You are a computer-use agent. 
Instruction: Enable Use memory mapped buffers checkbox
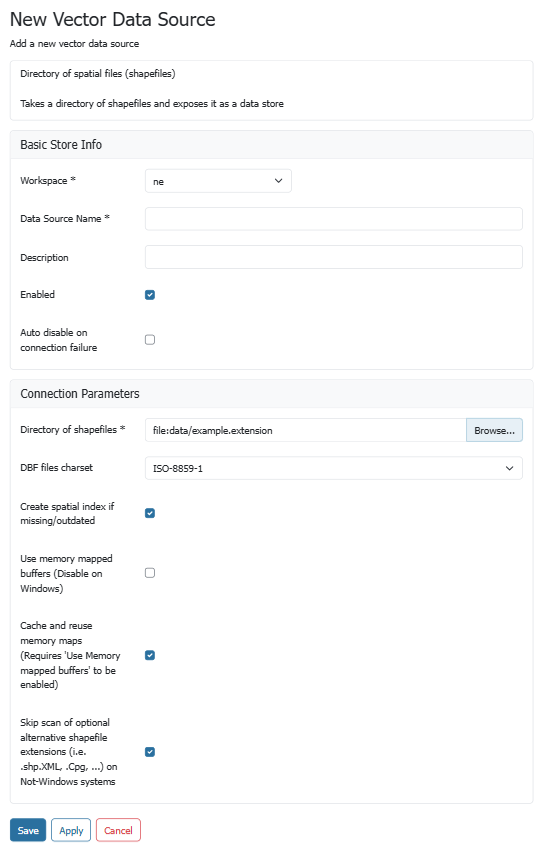(x=150, y=573)
